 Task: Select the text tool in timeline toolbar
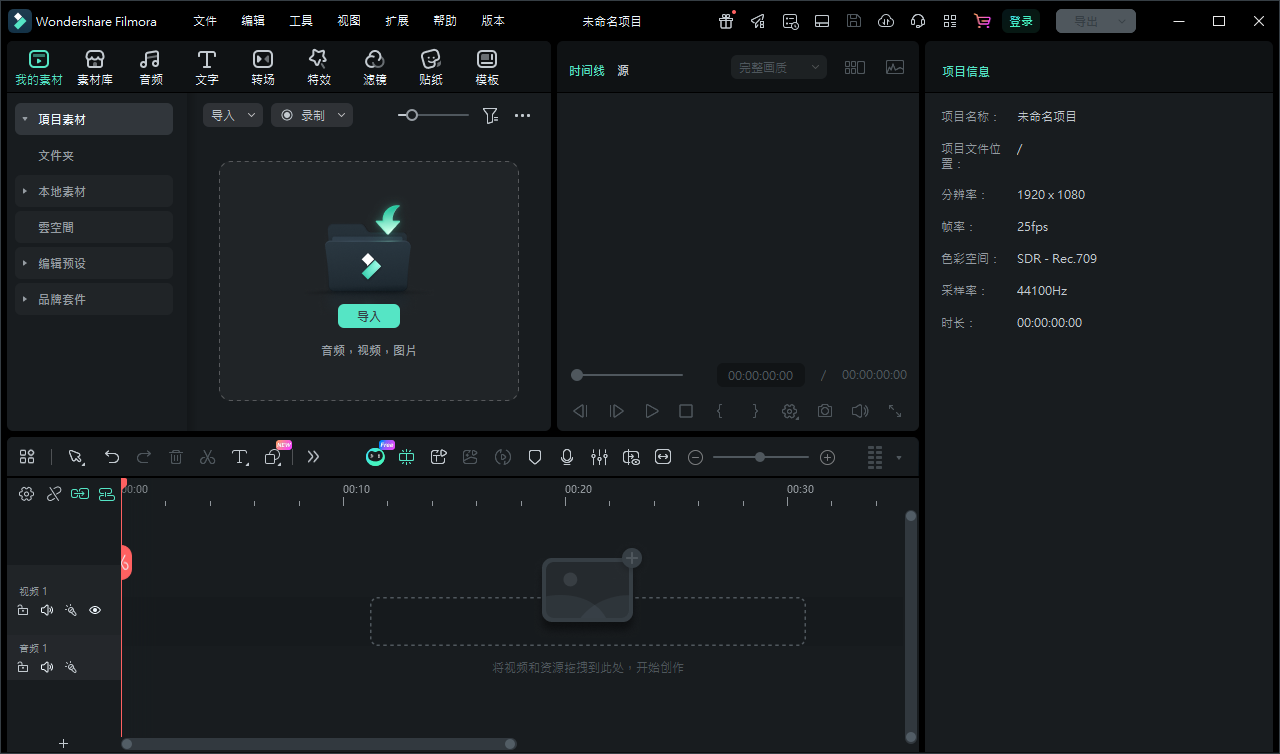[x=240, y=457]
